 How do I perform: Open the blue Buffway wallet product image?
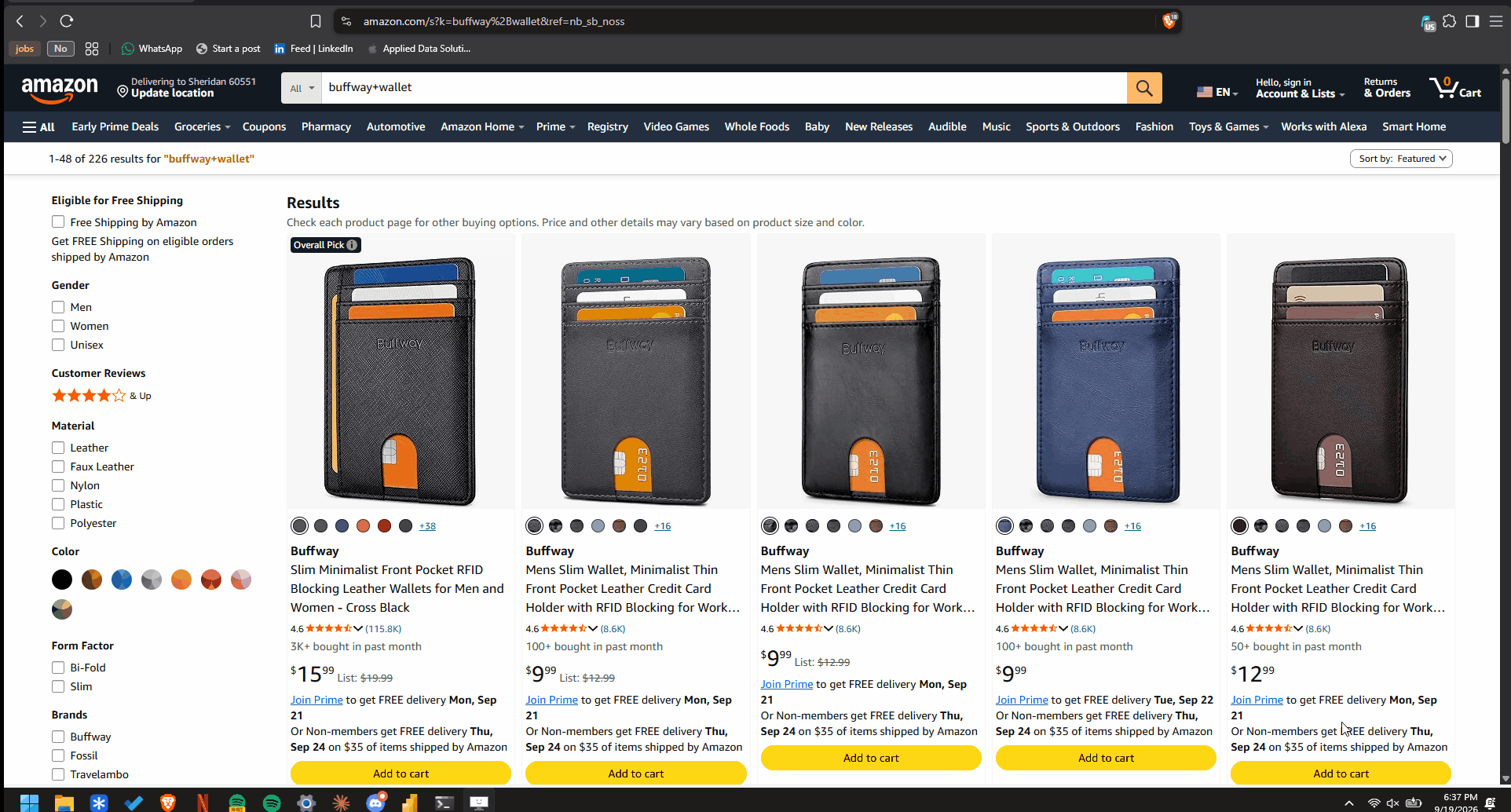[x=1106, y=381]
